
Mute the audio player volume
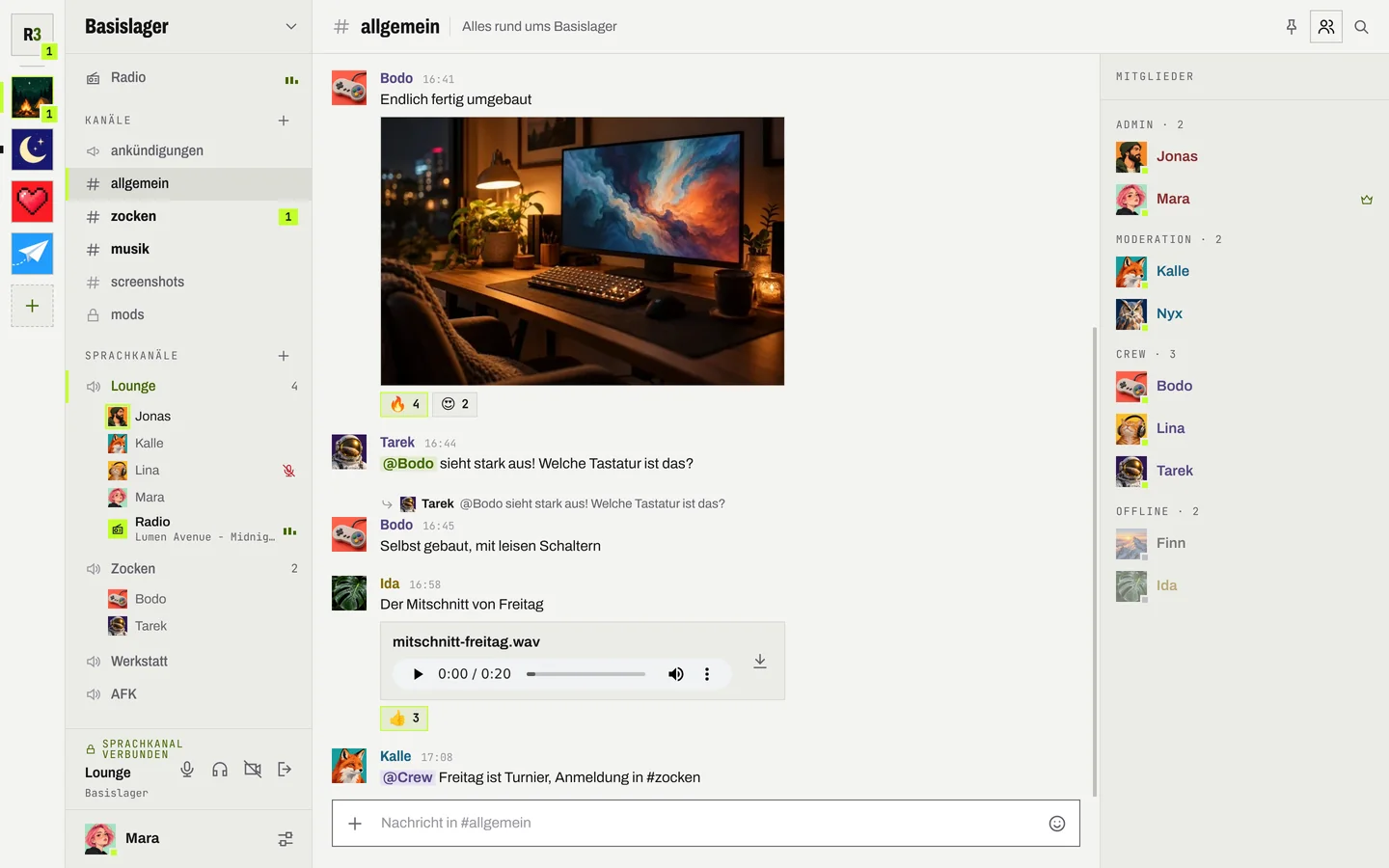pos(676,674)
